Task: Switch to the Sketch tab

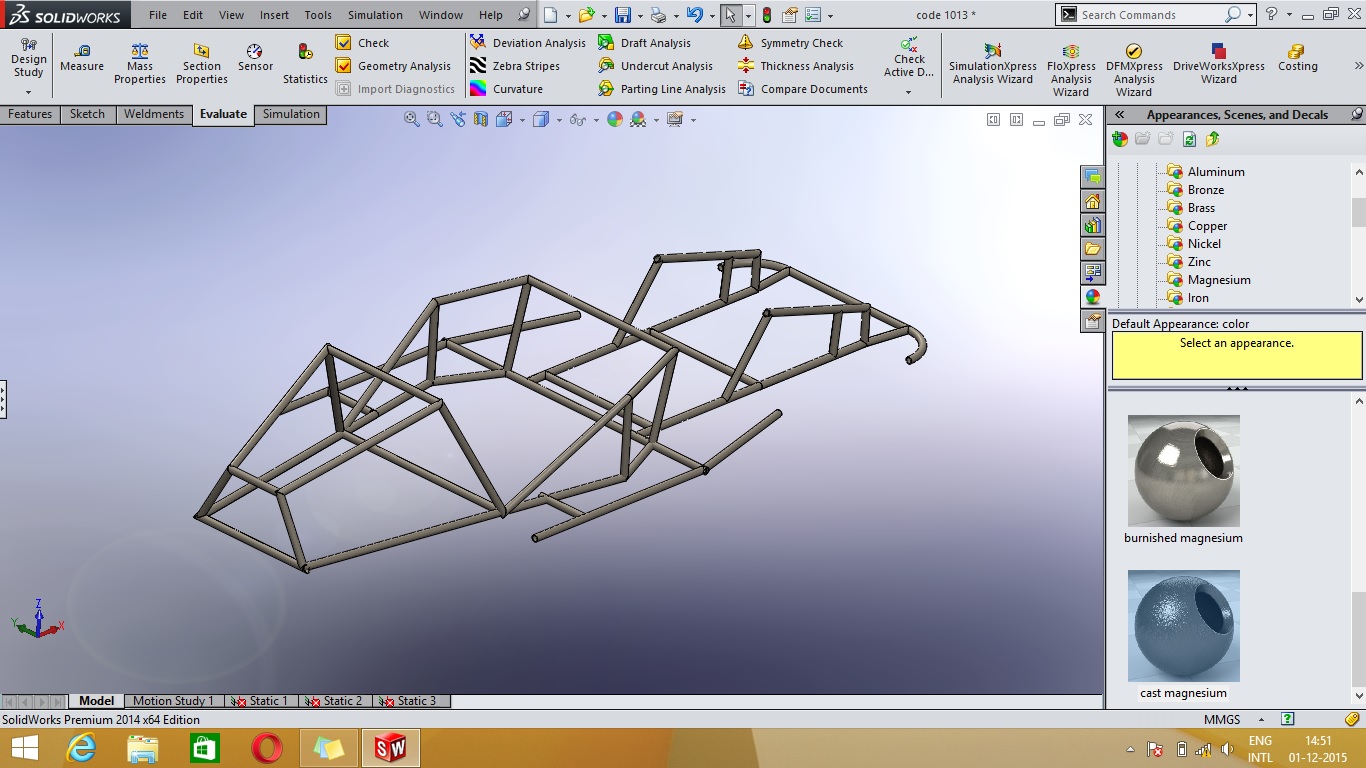Action: point(87,114)
